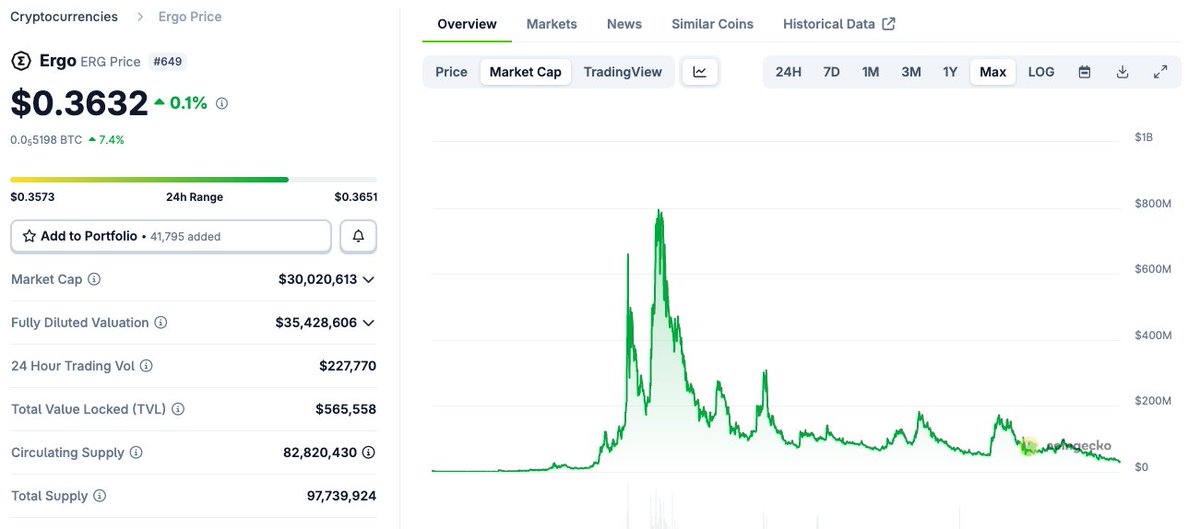Expand chart to fullscreen
The height and width of the screenshot is (529, 1200).
[x=1160, y=72]
